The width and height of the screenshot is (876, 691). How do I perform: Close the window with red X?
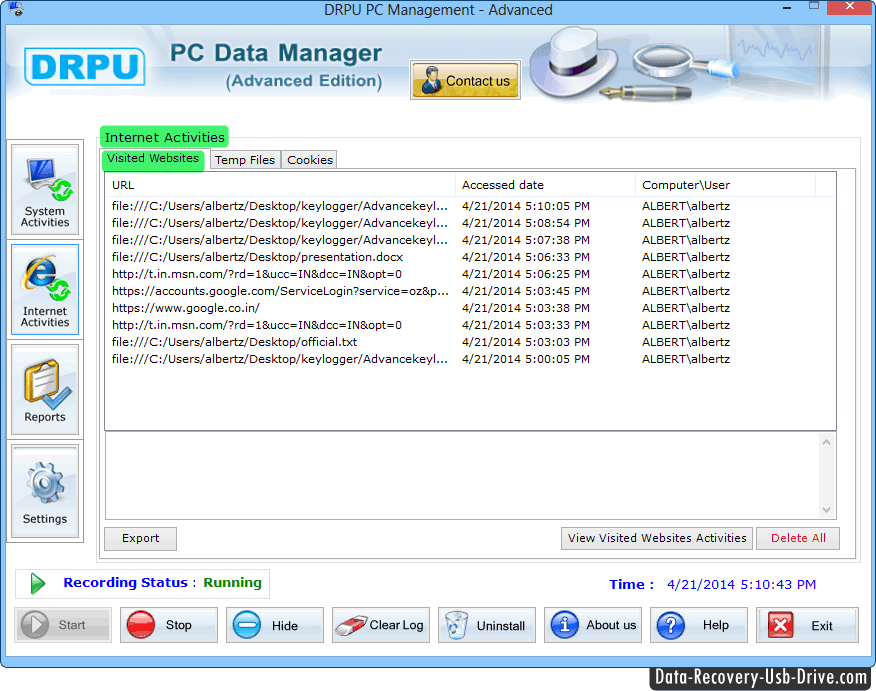coord(850,7)
